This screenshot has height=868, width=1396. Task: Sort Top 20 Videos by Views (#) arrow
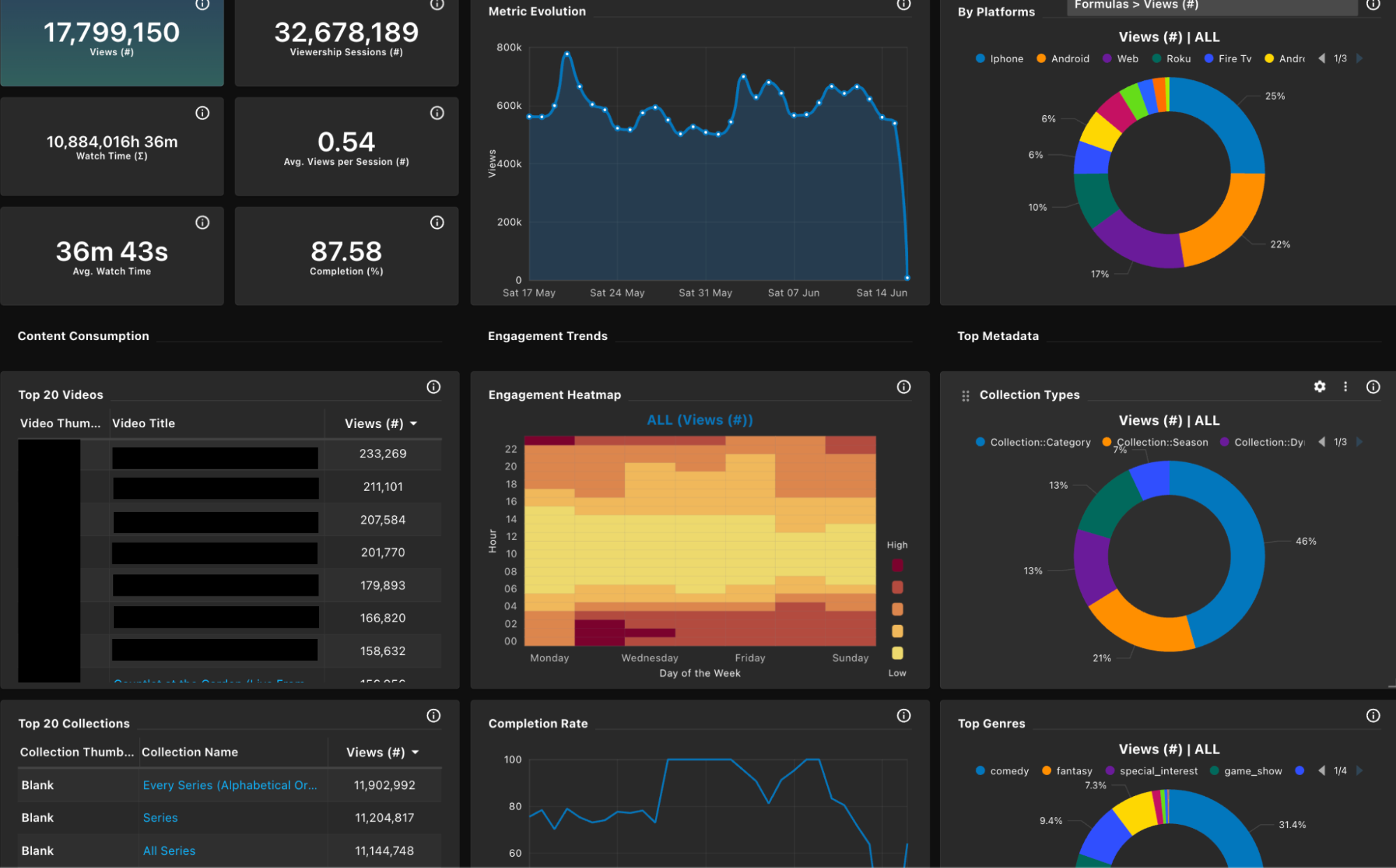pyautogui.click(x=413, y=424)
